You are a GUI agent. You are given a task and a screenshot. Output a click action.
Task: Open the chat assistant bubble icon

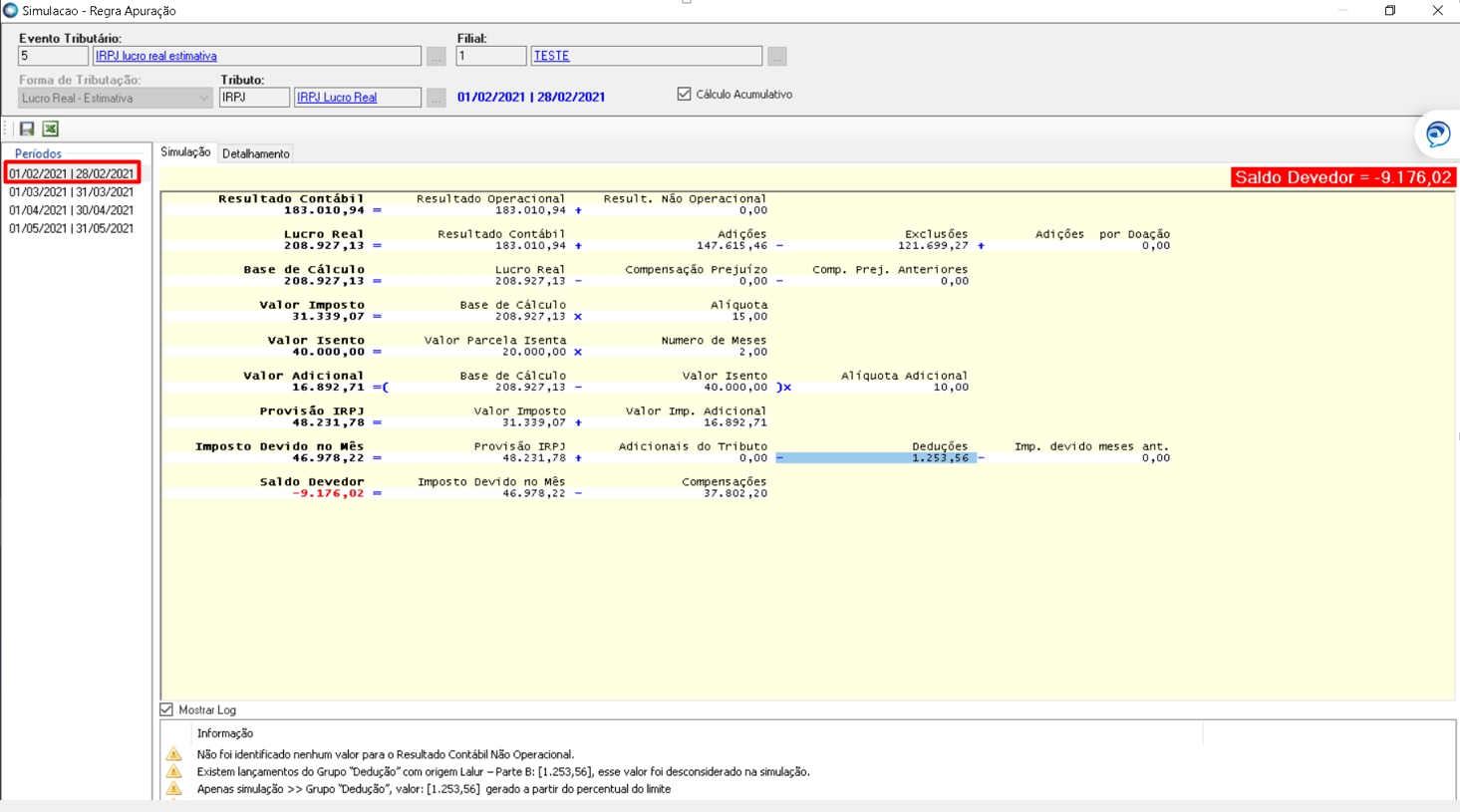click(x=1437, y=134)
